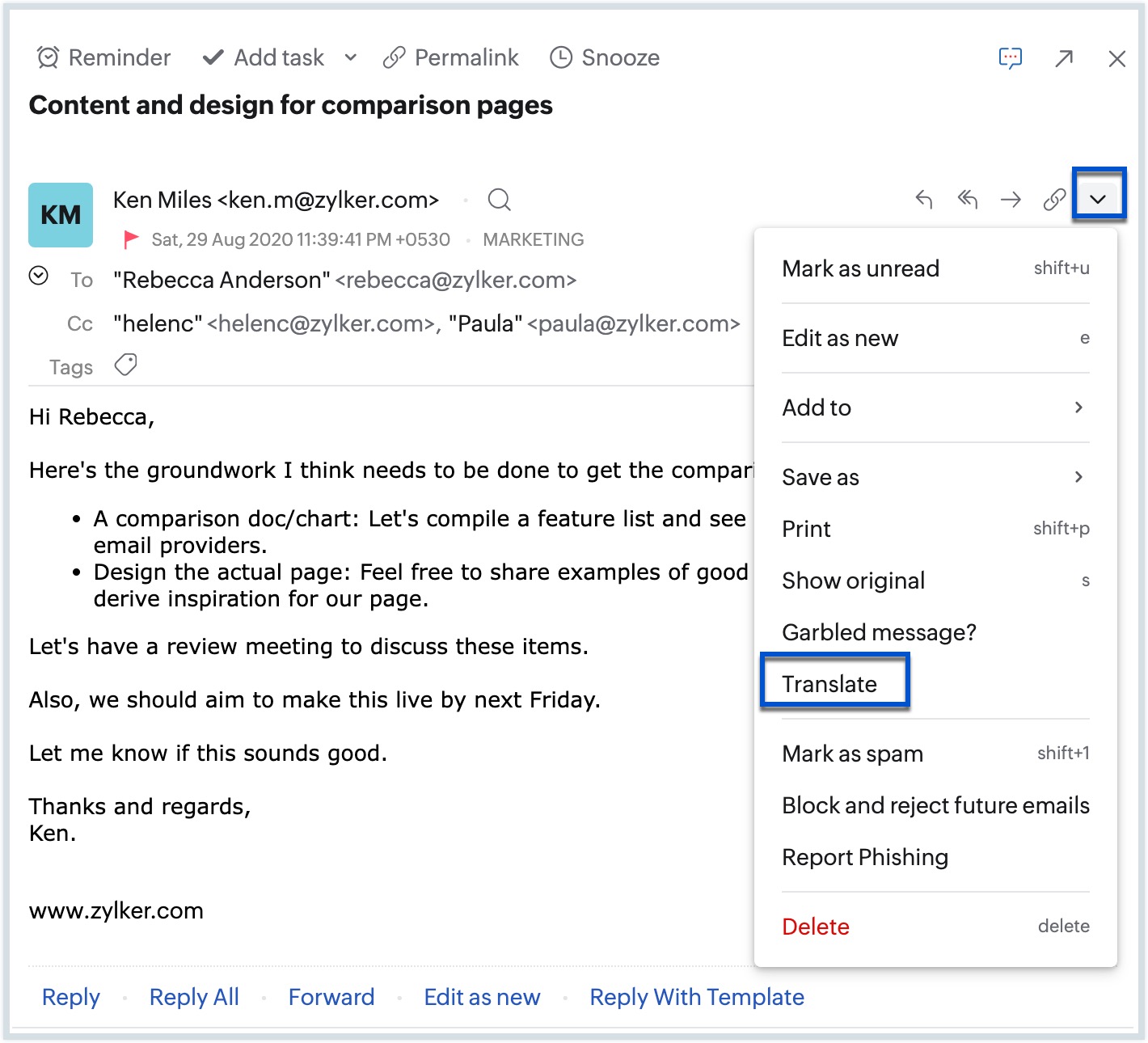
Task: Select Mark as unread
Action: pyautogui.click(x=936, y=268)
